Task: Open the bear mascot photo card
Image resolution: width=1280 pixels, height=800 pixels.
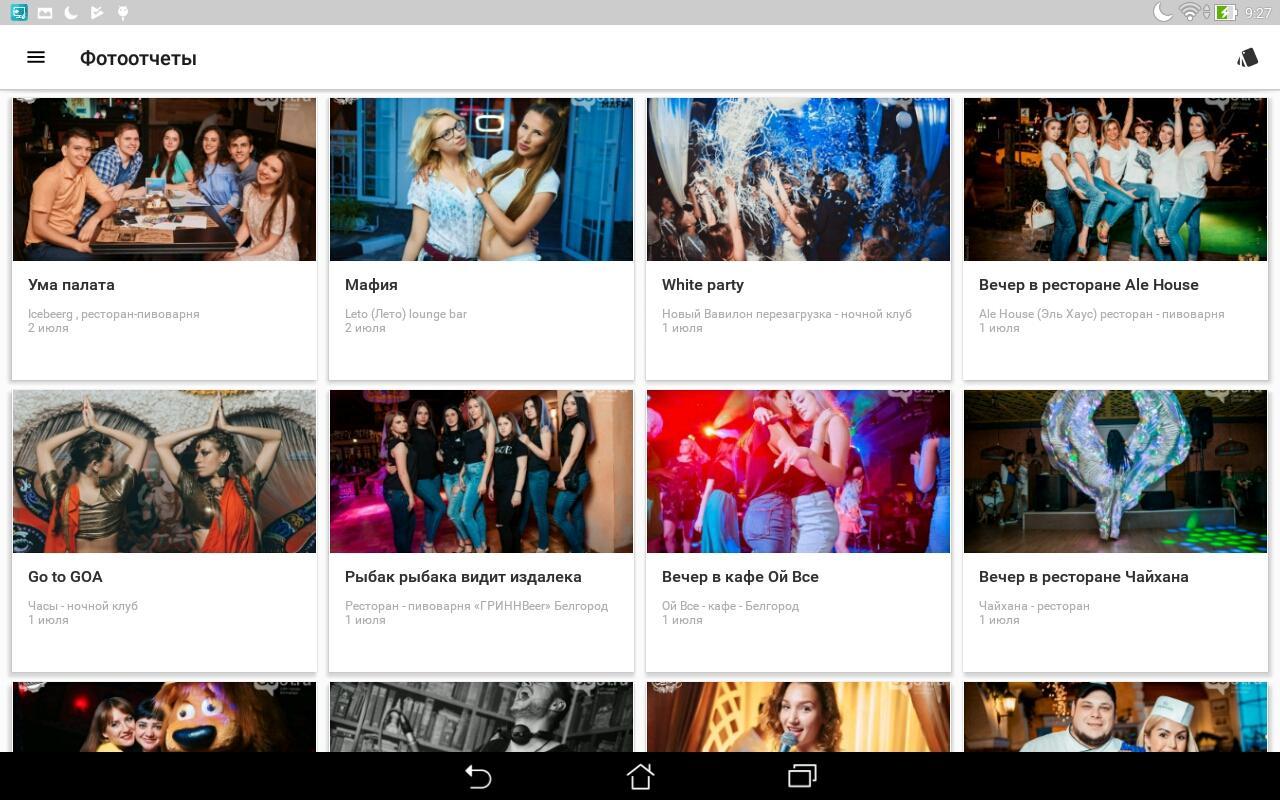Action: (x=164, y=717)
